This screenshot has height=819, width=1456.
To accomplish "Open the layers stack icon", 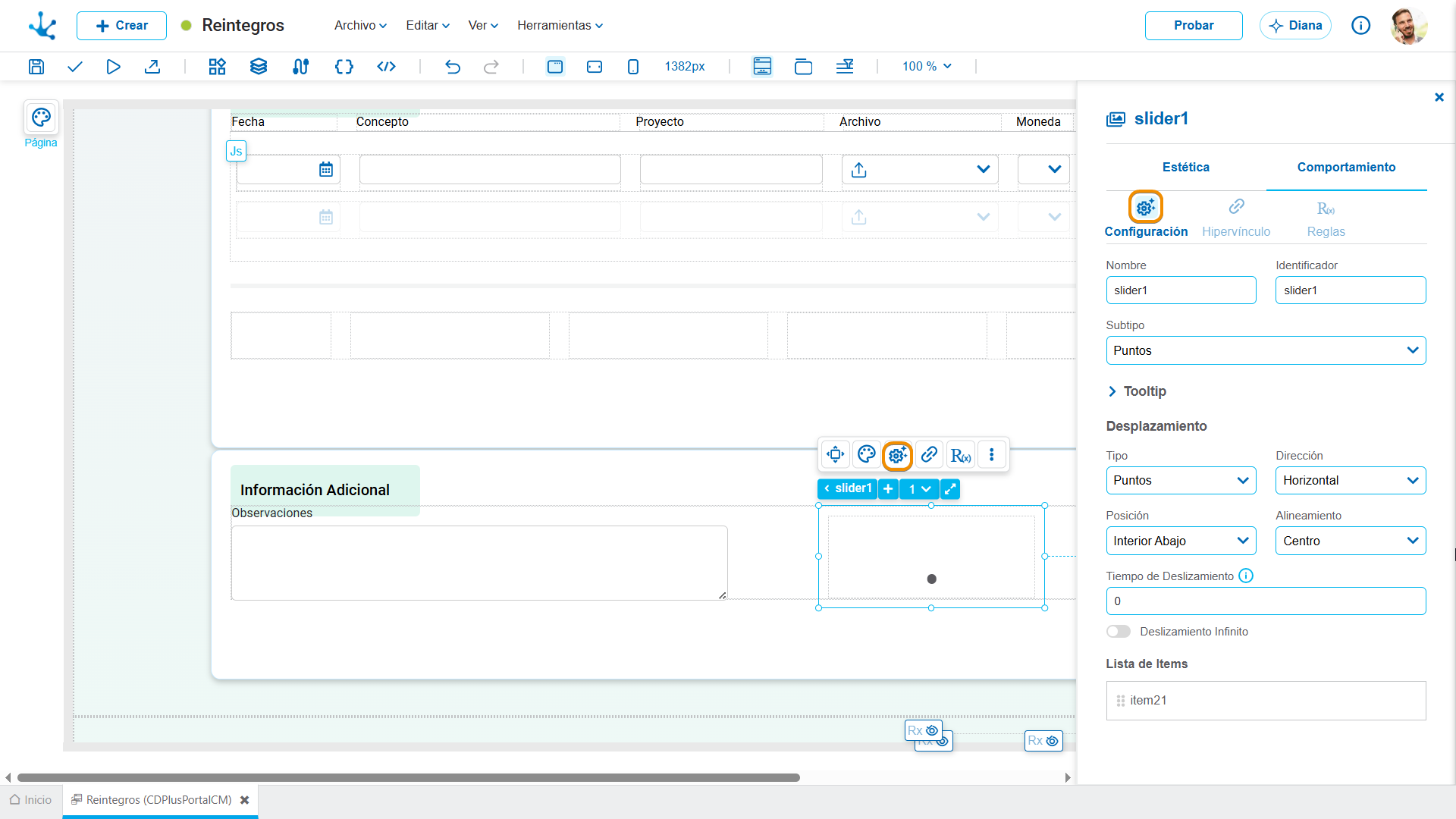I will point(259,67).
